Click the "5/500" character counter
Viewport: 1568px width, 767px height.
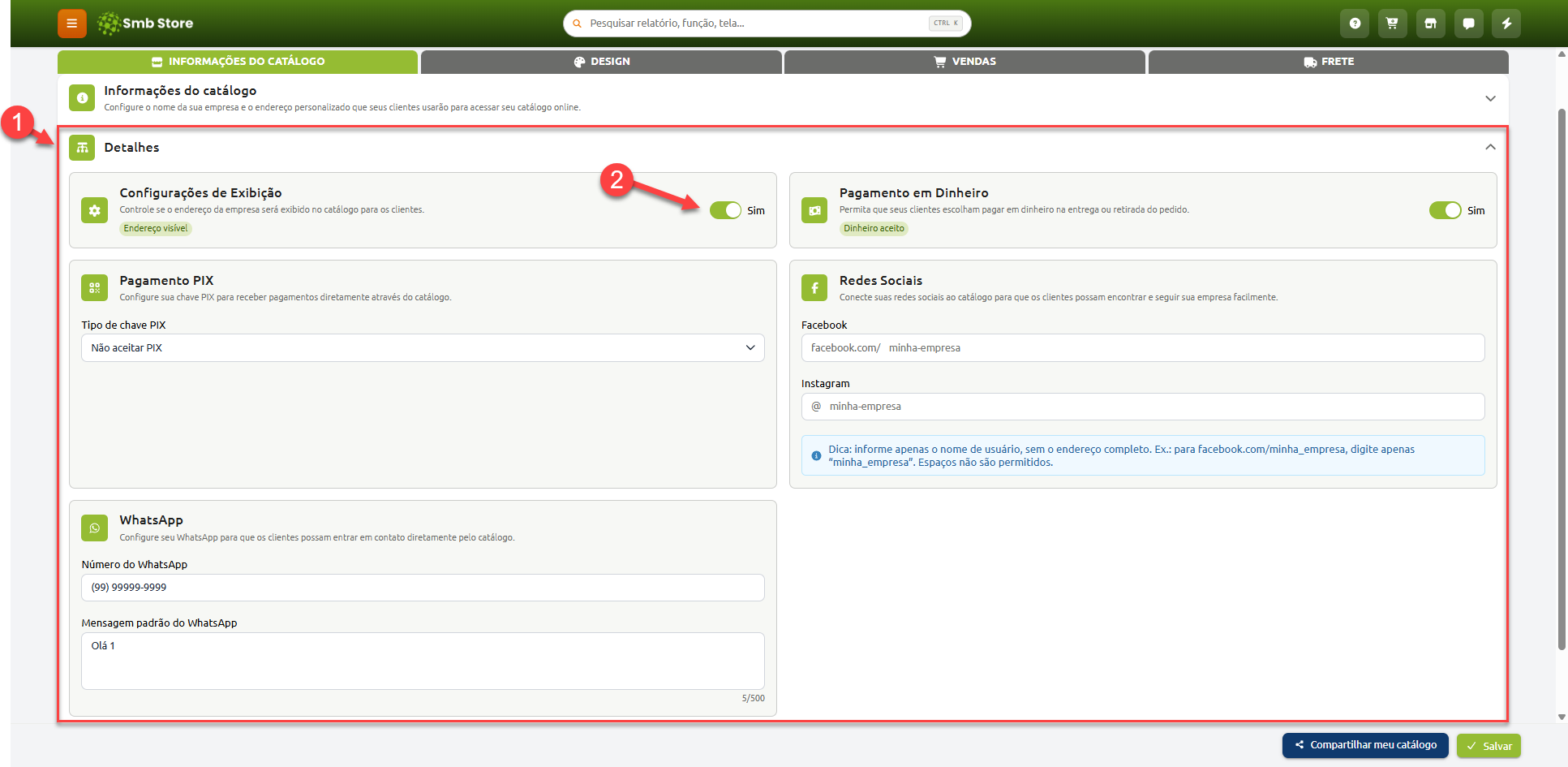pos(753,698)
